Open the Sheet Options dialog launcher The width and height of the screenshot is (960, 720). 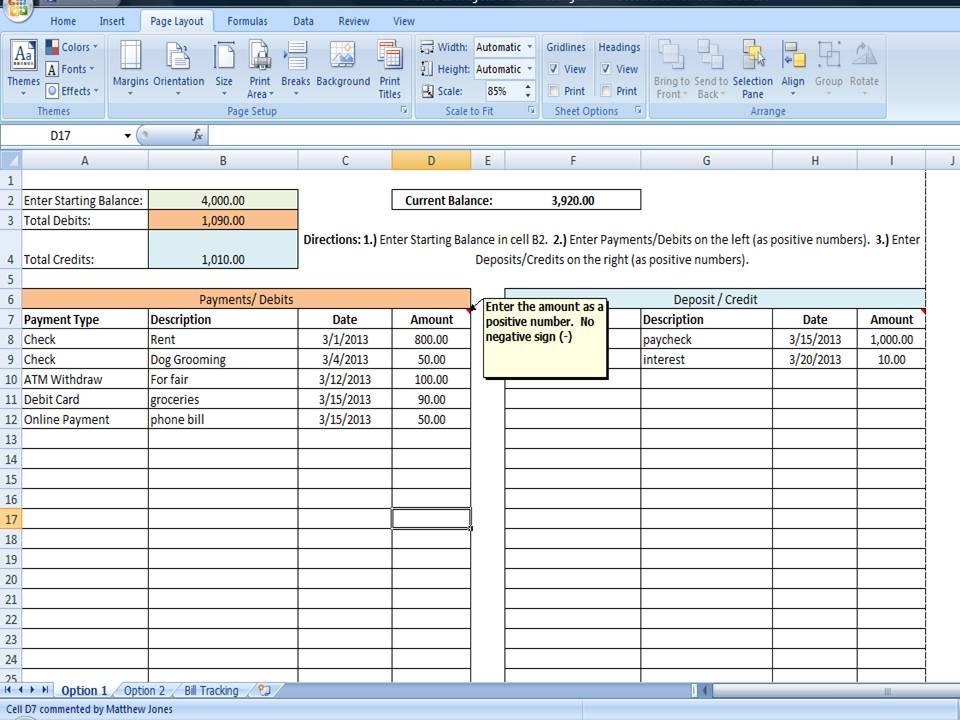(x=637, y=111)
